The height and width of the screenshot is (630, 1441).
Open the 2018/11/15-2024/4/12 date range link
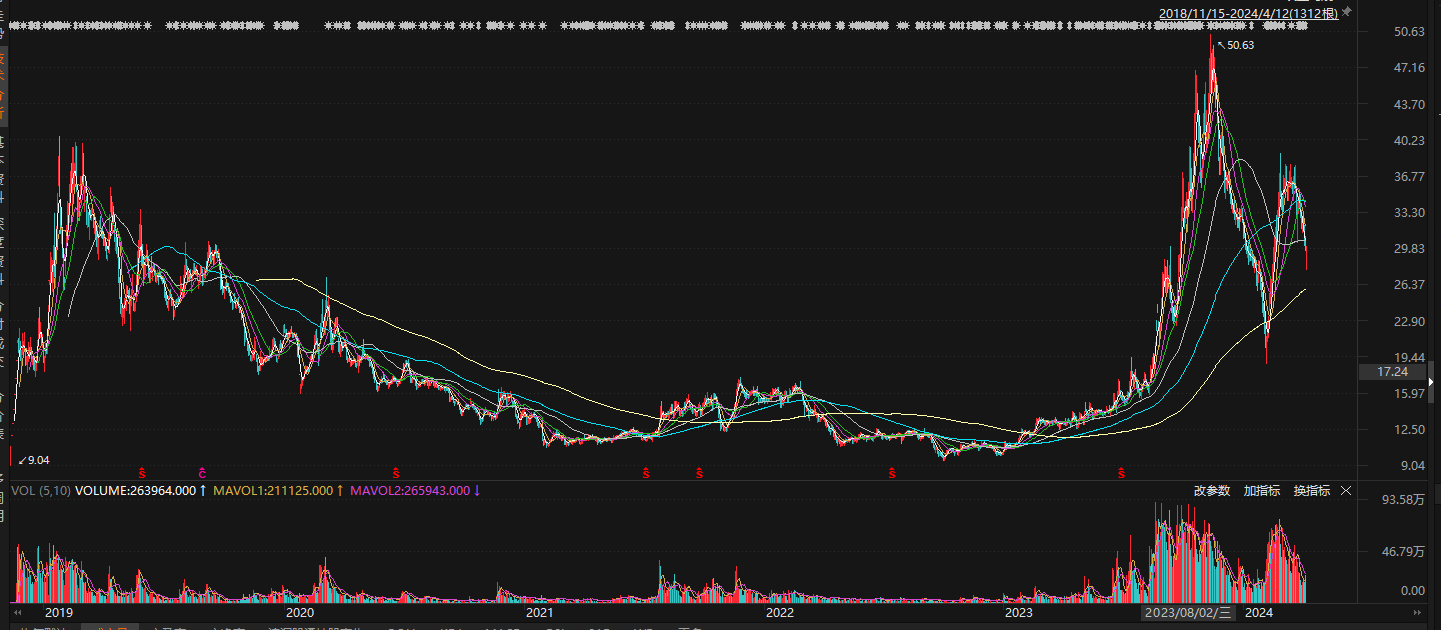pos(1248,12)
